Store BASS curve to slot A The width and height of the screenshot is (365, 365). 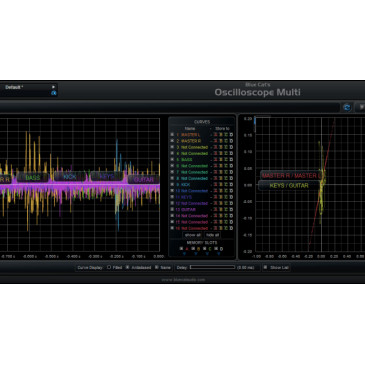pos(215,160)
